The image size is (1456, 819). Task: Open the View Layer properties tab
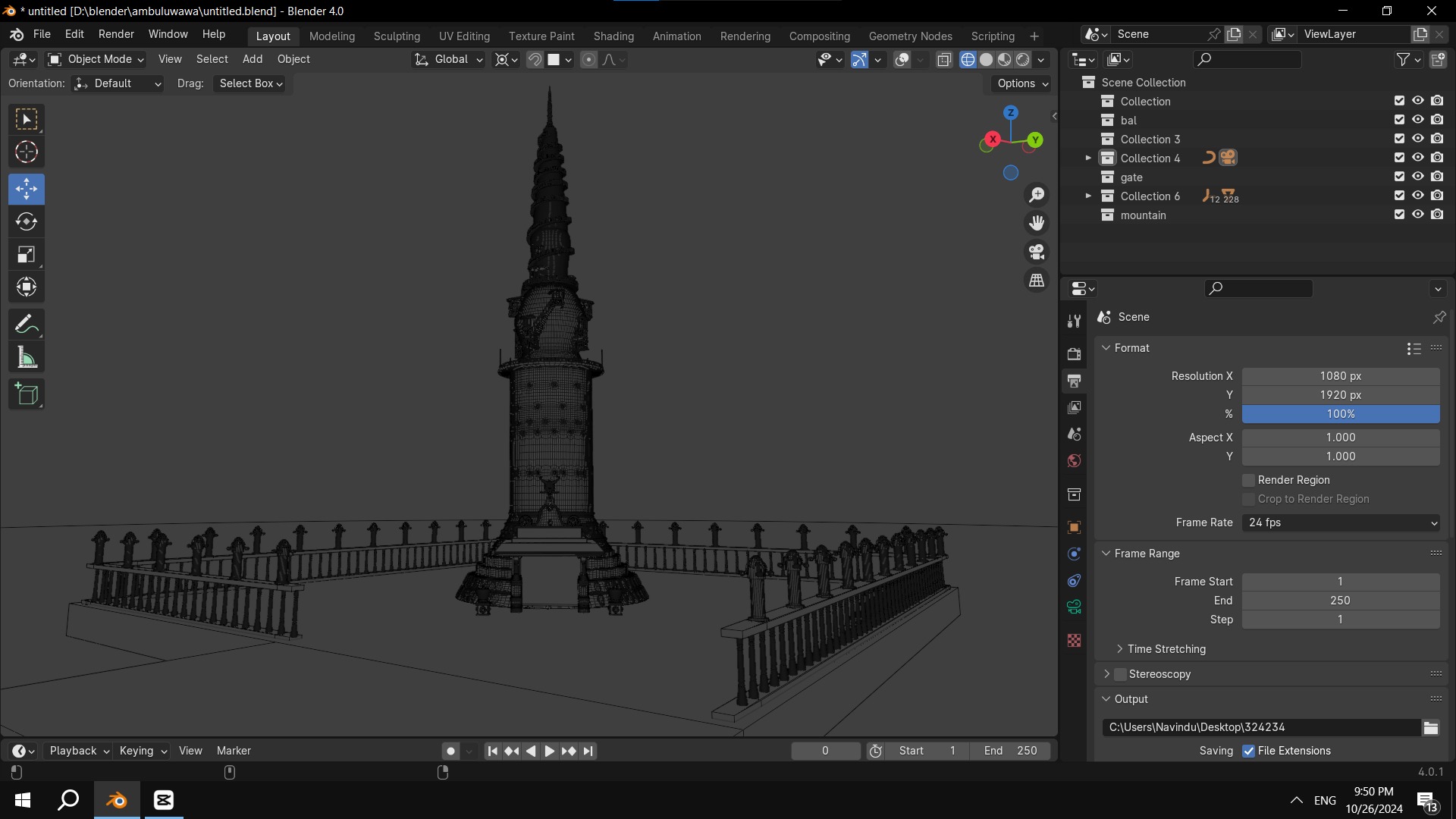pyautogui.click(x=1074, y=407)
